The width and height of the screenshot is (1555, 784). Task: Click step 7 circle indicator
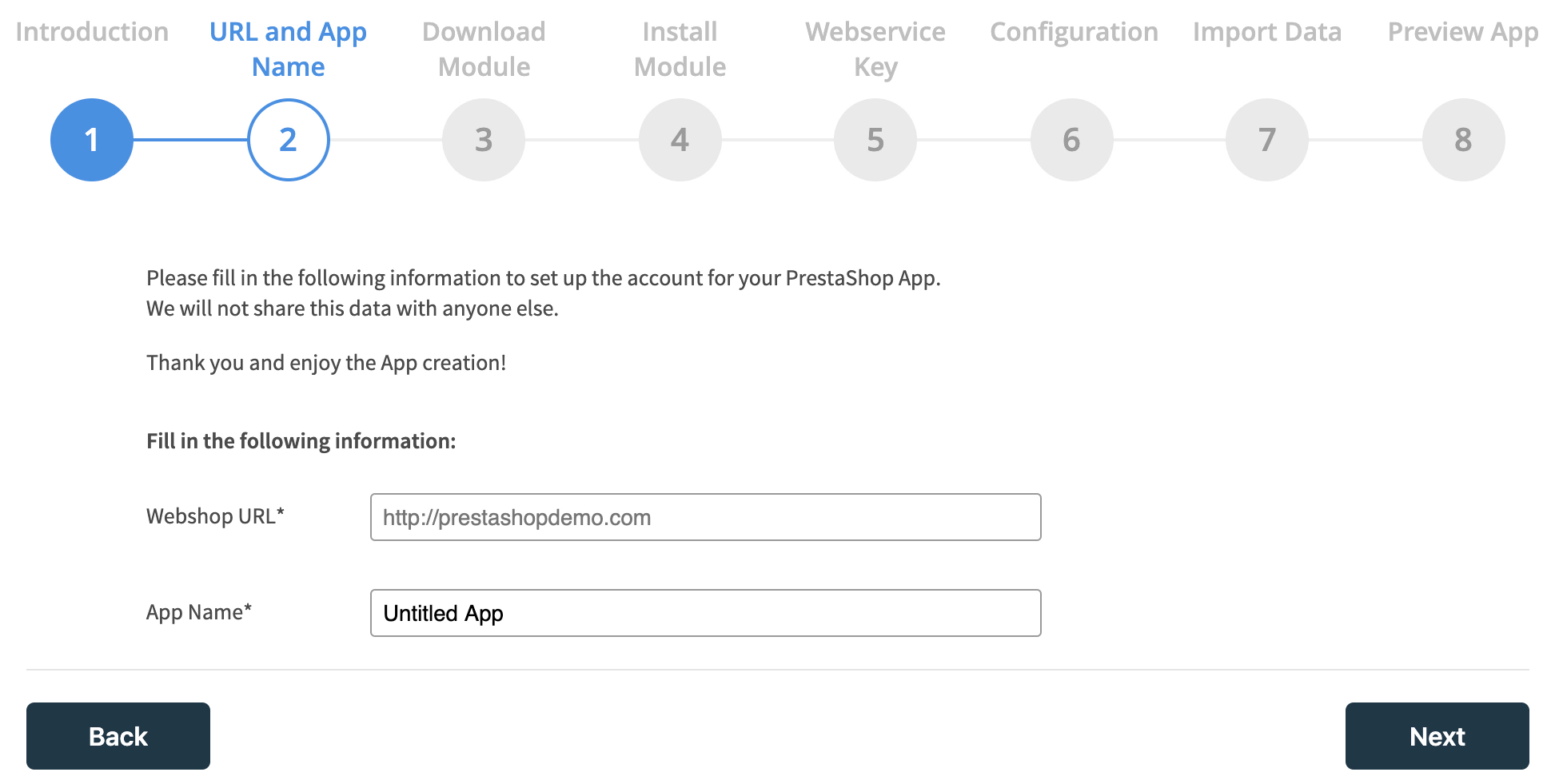[1267, 140]
